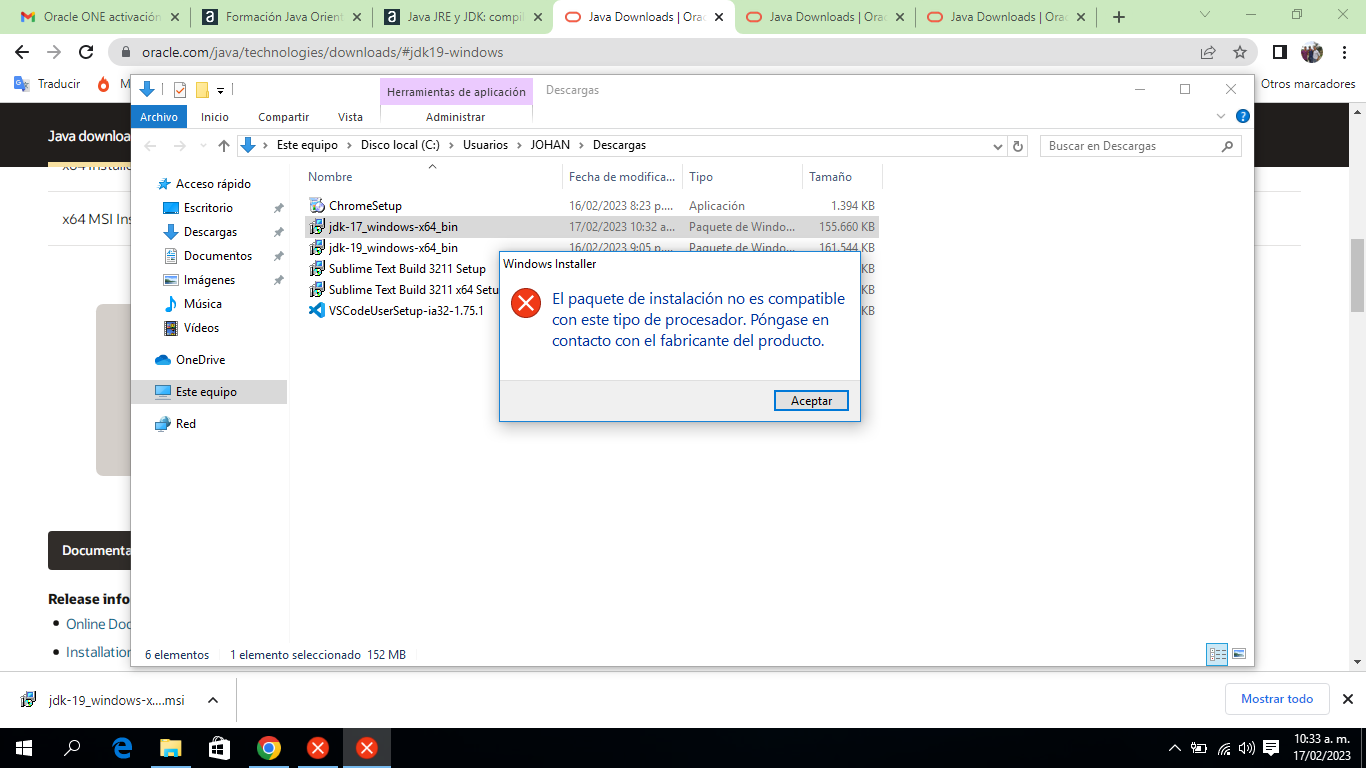The image size is (1366, 768).
Task: Click Usuarios in address breadcrumb
Action: [x=485, y=145]
